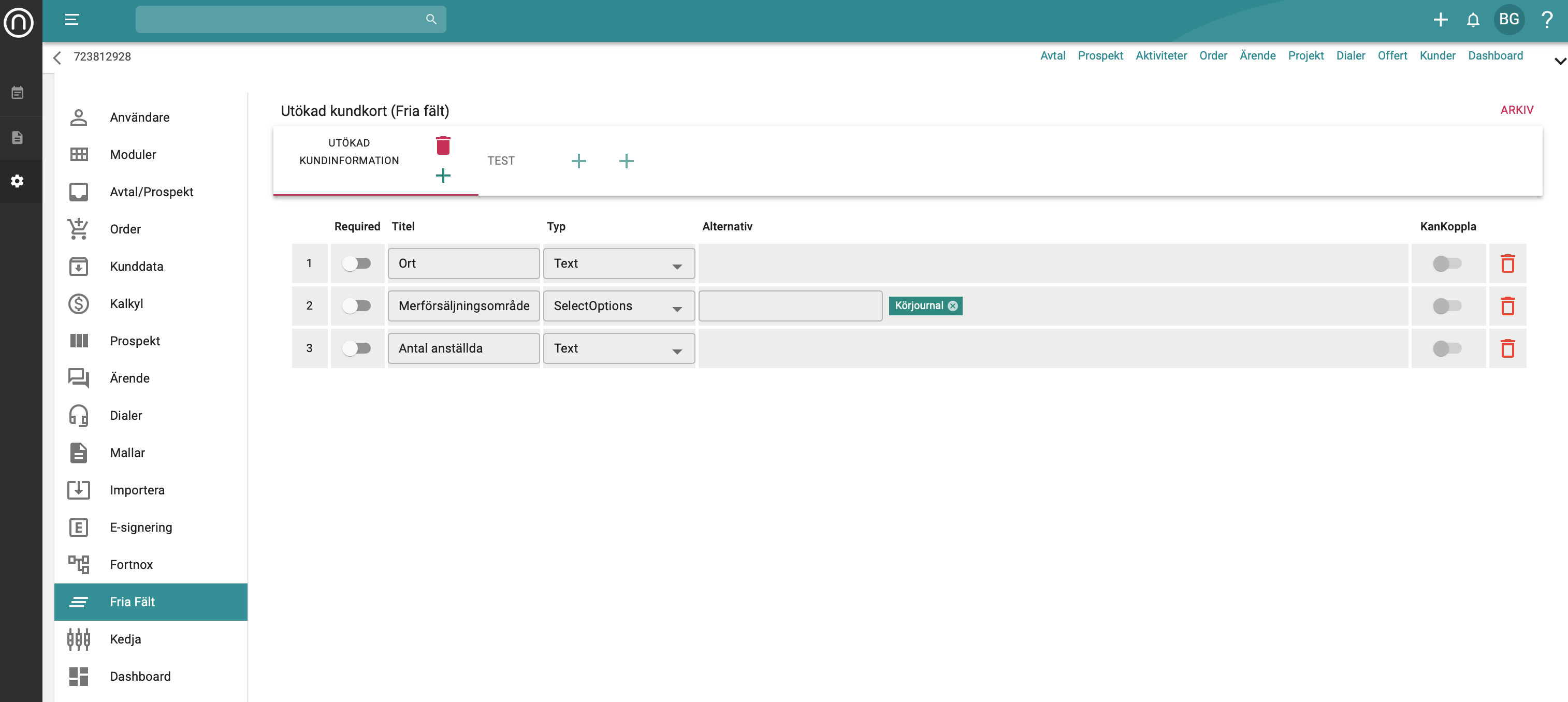Edit the Ort title field
The width and height of the screenshot is (1568, 702).
pyautogui.click(x=463, y=264)
